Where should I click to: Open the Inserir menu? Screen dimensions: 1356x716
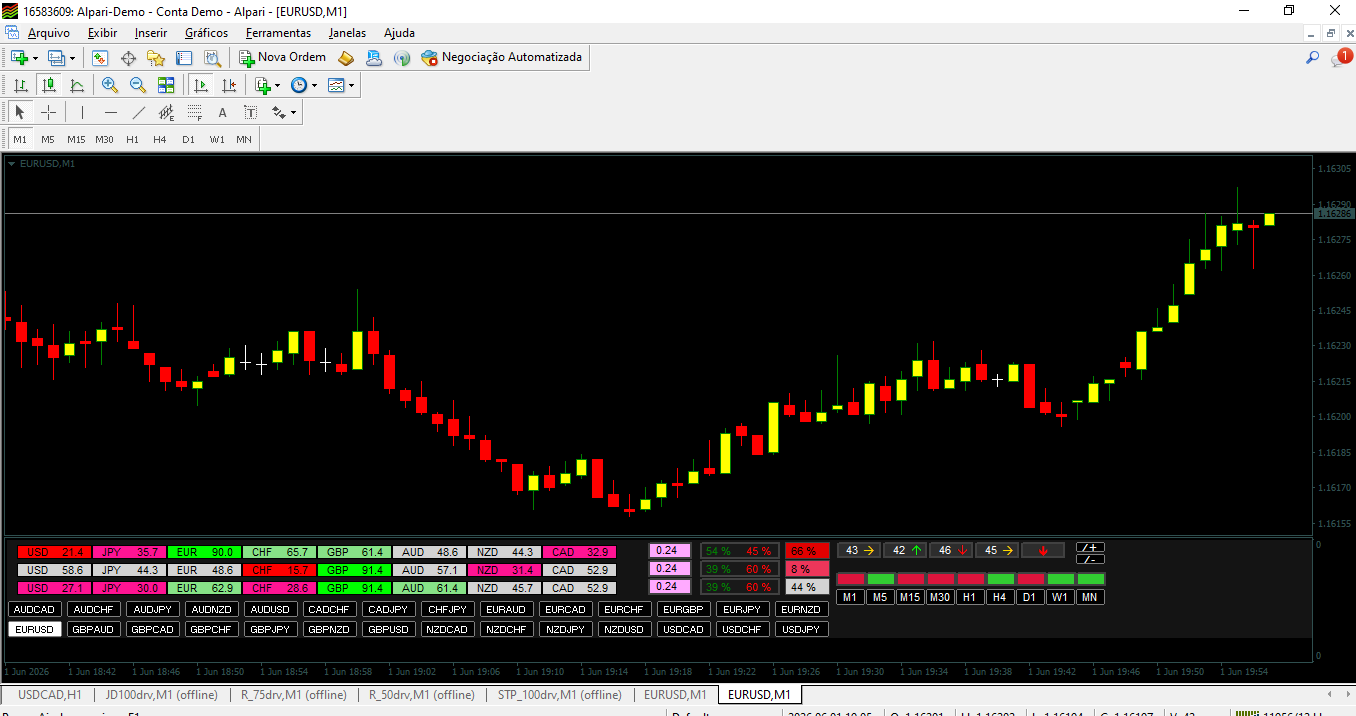[151, 33]
